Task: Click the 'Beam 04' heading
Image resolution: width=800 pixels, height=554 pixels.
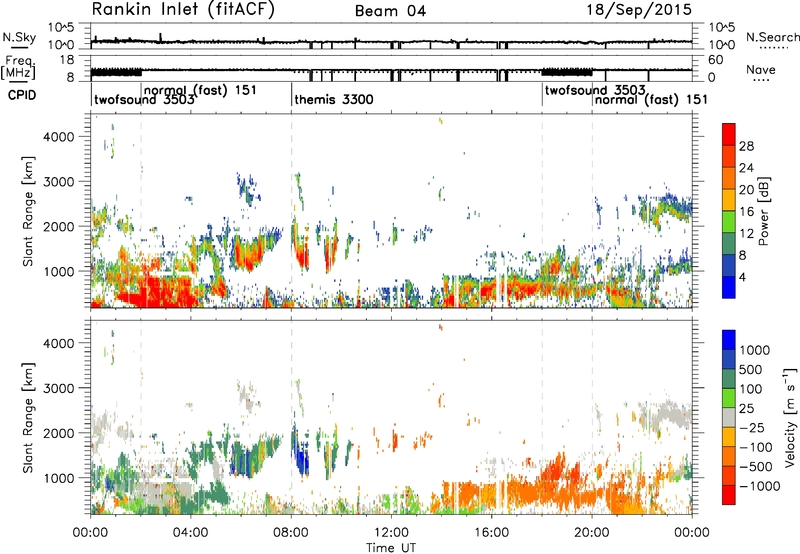Action: tap(390, 11)
